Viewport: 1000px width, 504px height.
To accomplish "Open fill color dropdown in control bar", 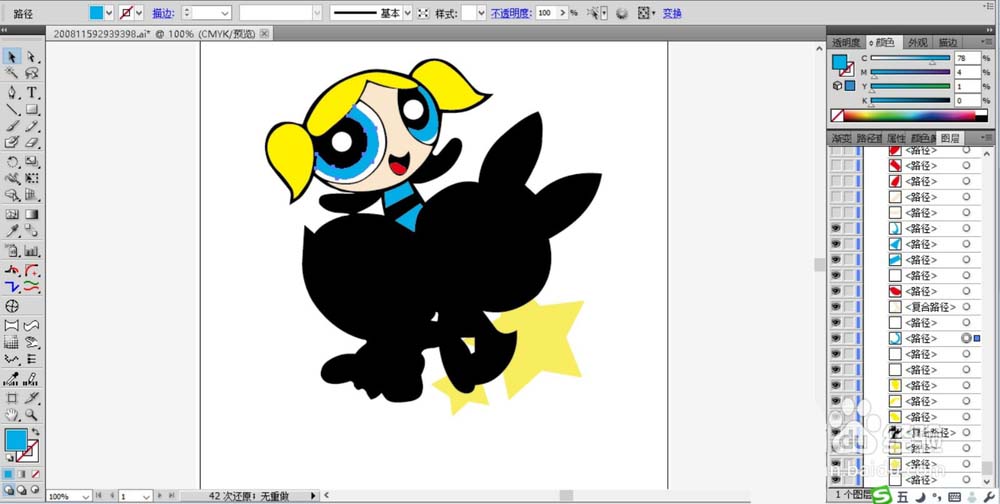I will tap(108, 13).
